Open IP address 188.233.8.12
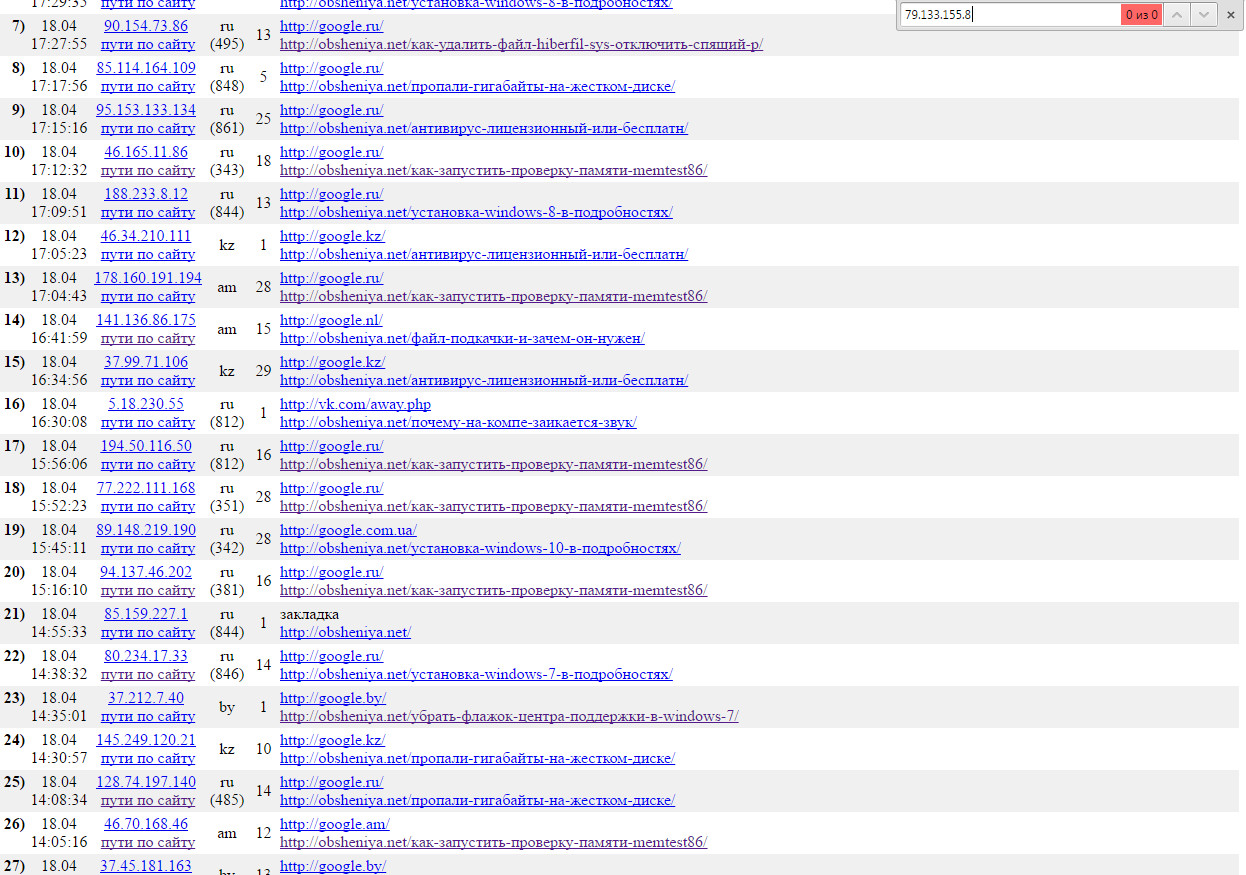The height and width of the screenshot is (875, 1246). (x=146, y=194)
